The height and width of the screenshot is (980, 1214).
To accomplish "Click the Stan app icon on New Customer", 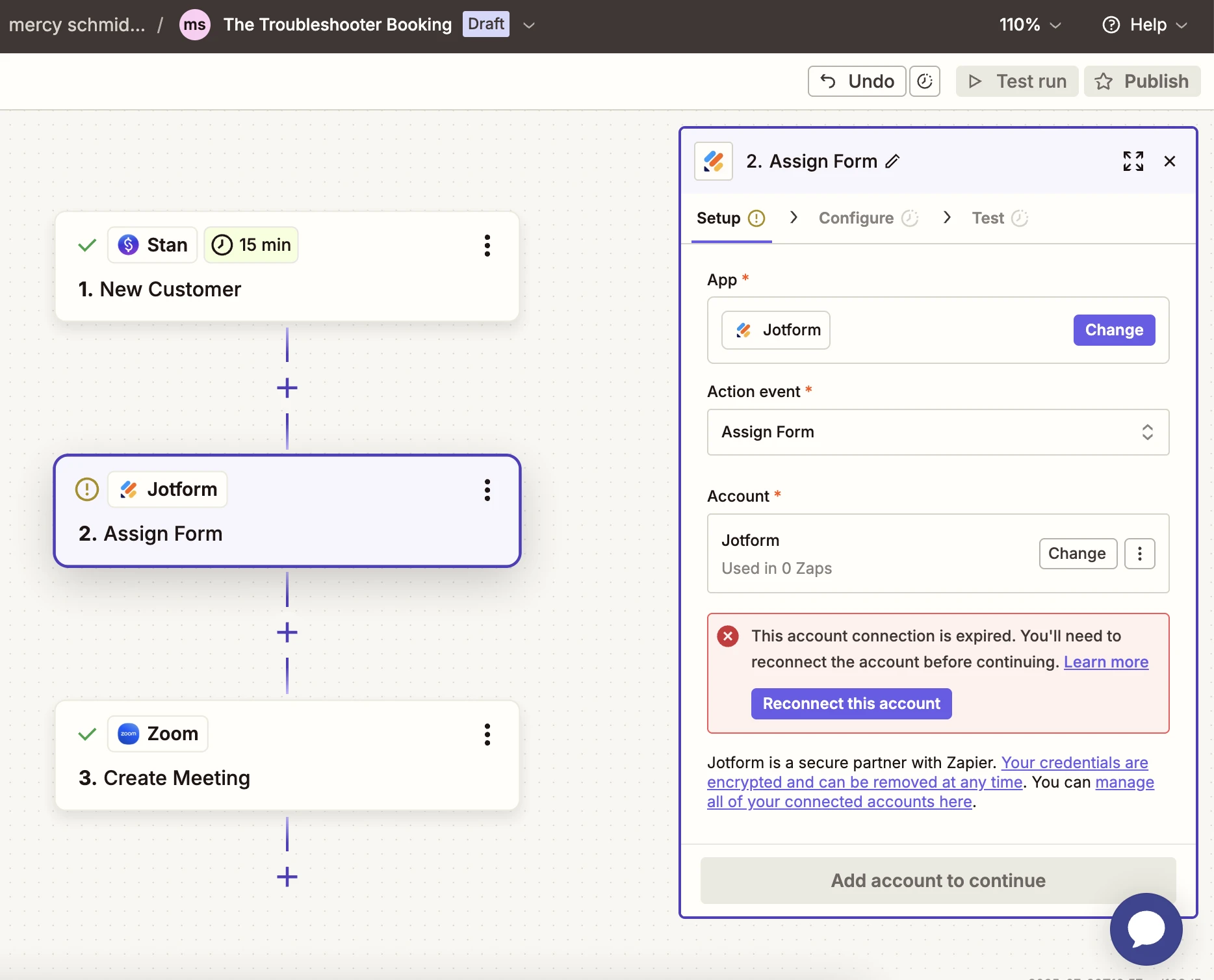I will coord(128,244).
